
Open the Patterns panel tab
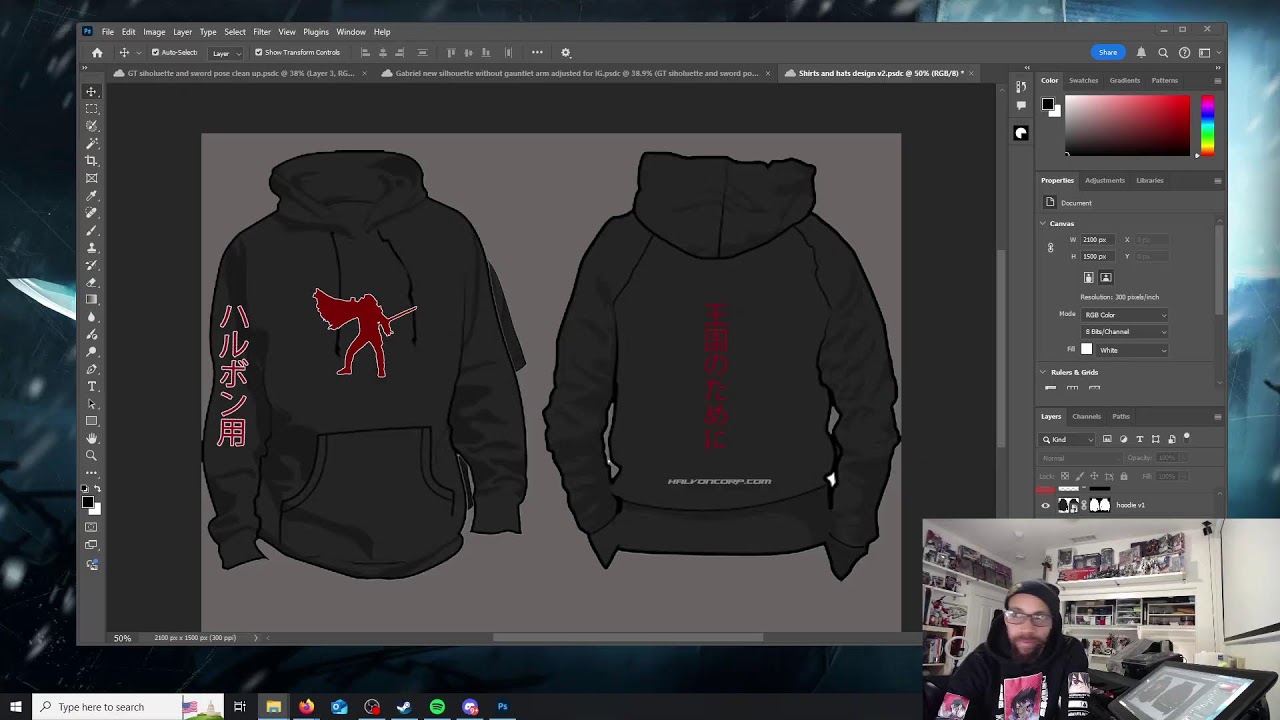tap(1164, 80)
